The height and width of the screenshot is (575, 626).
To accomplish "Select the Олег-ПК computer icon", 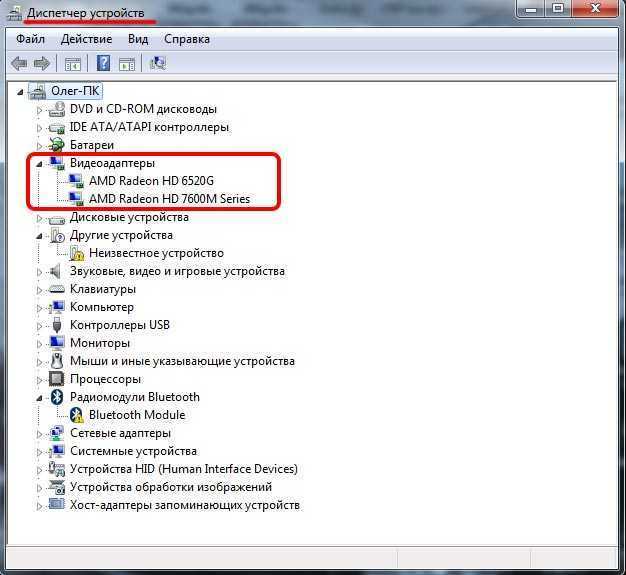I will [38, 91].
